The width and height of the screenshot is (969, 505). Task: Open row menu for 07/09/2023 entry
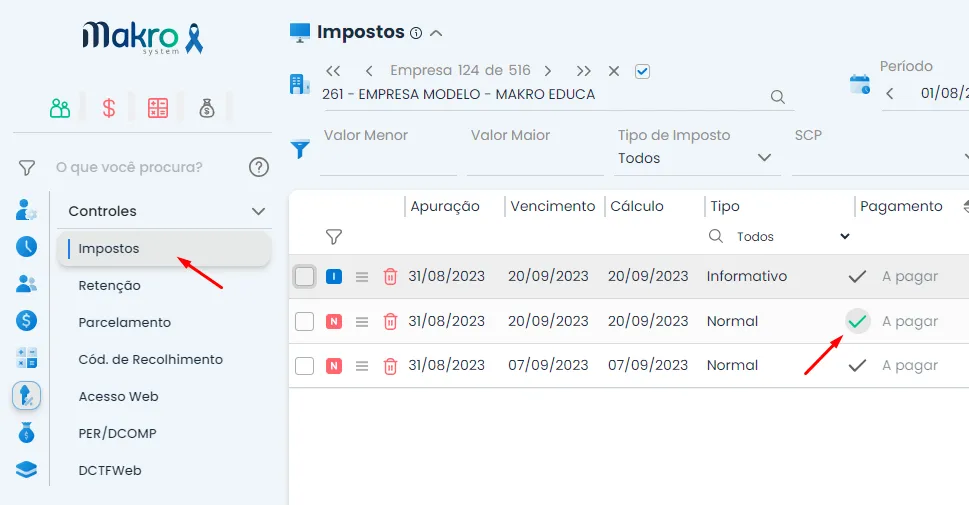pos(362,366)
